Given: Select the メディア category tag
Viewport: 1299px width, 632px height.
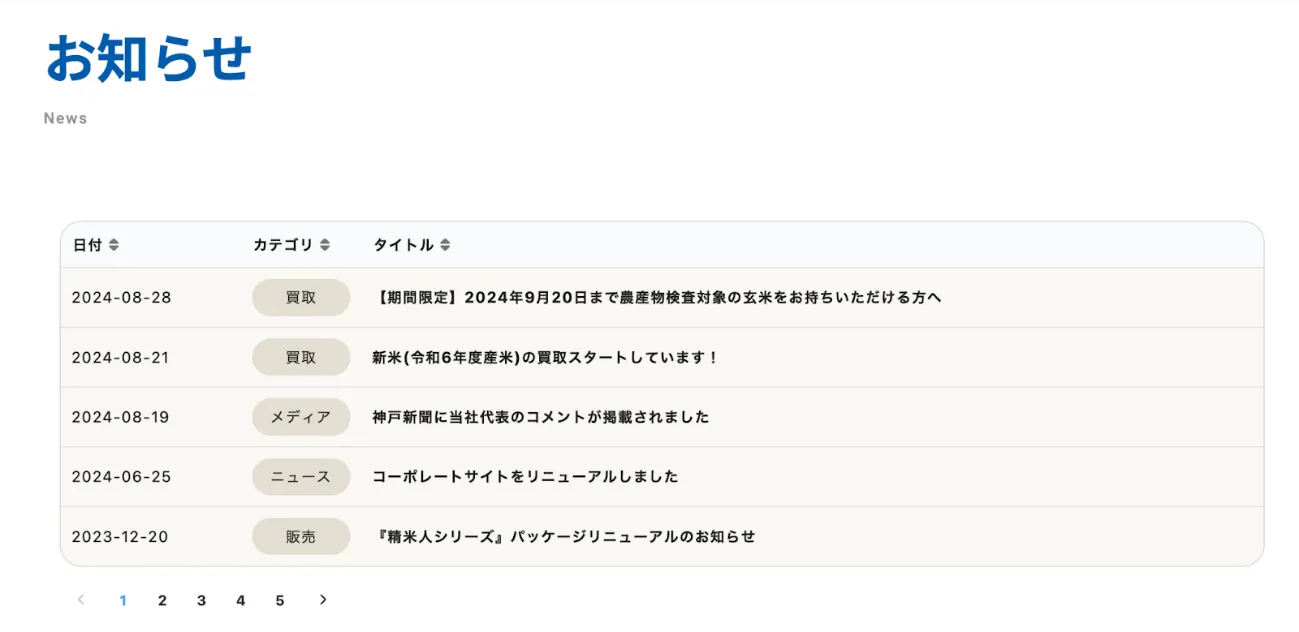Looking at the screenshot, I should click(x=301, y=417).
